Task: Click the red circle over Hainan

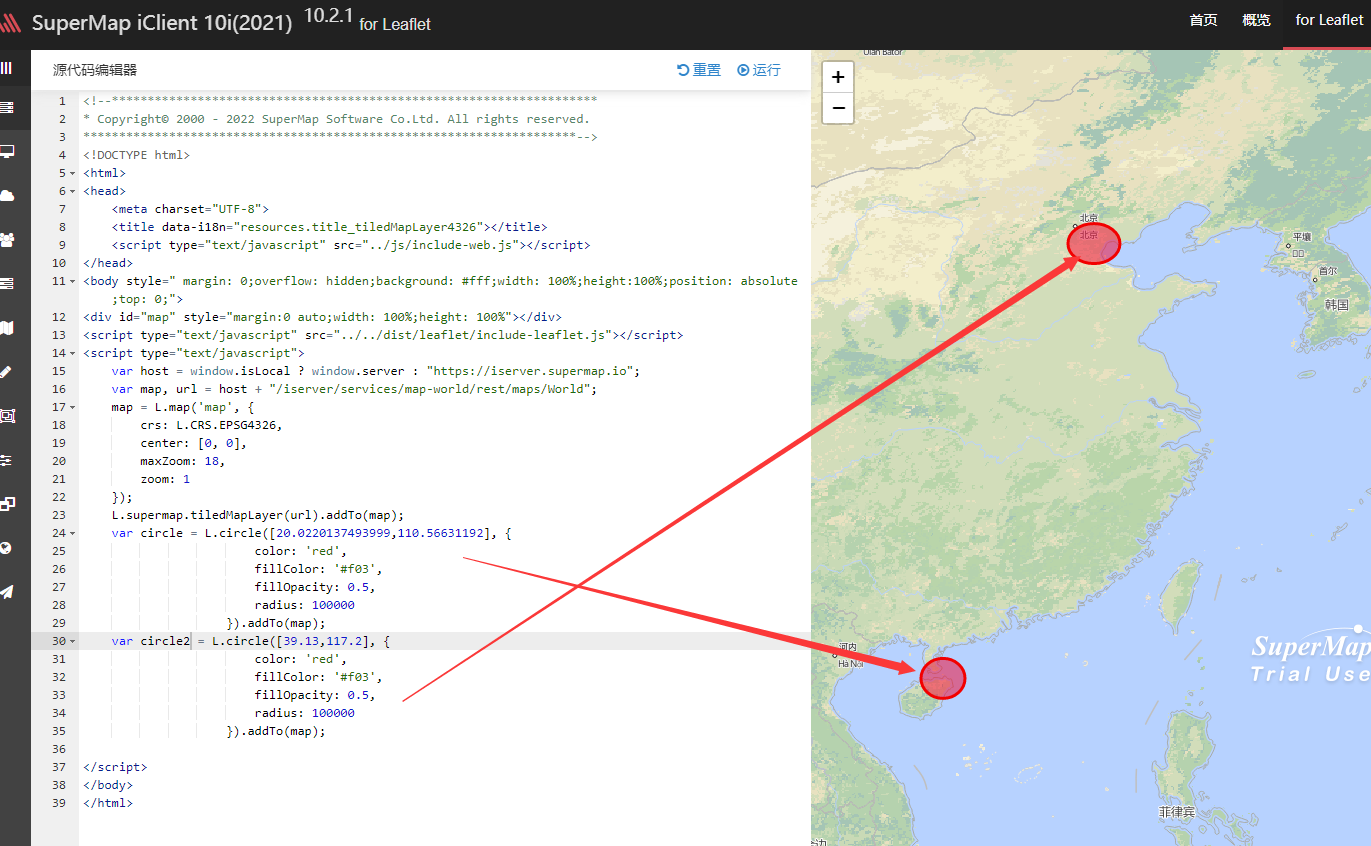Action: [x=941, y=678]
